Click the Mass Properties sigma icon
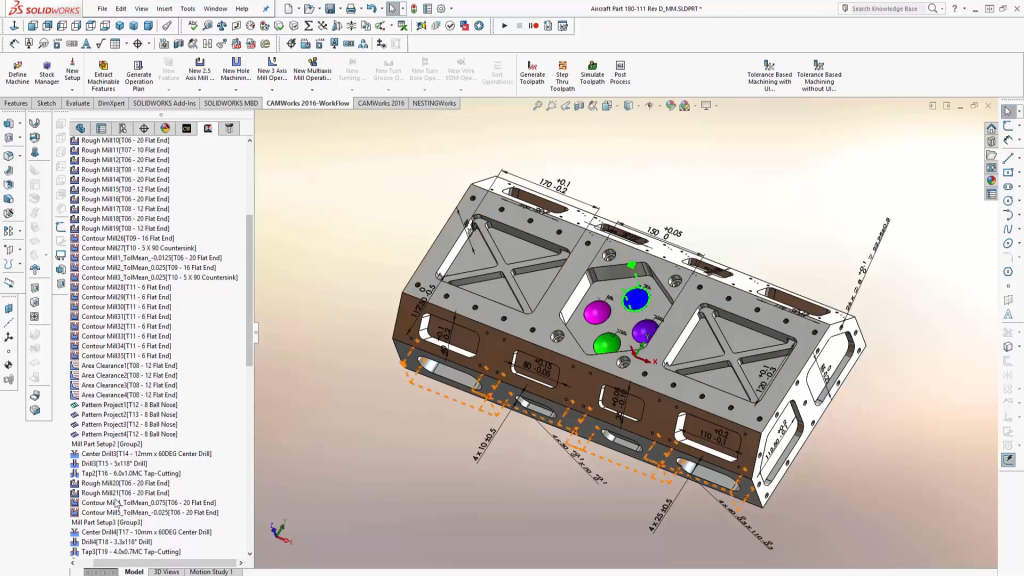Screen dimensions: 1024x576 pos(308,26)
